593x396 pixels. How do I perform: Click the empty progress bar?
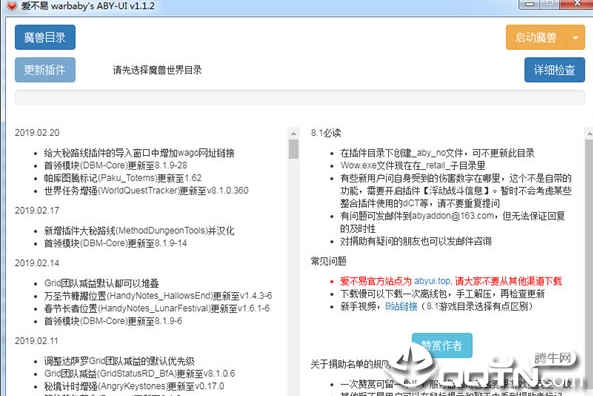300,97
